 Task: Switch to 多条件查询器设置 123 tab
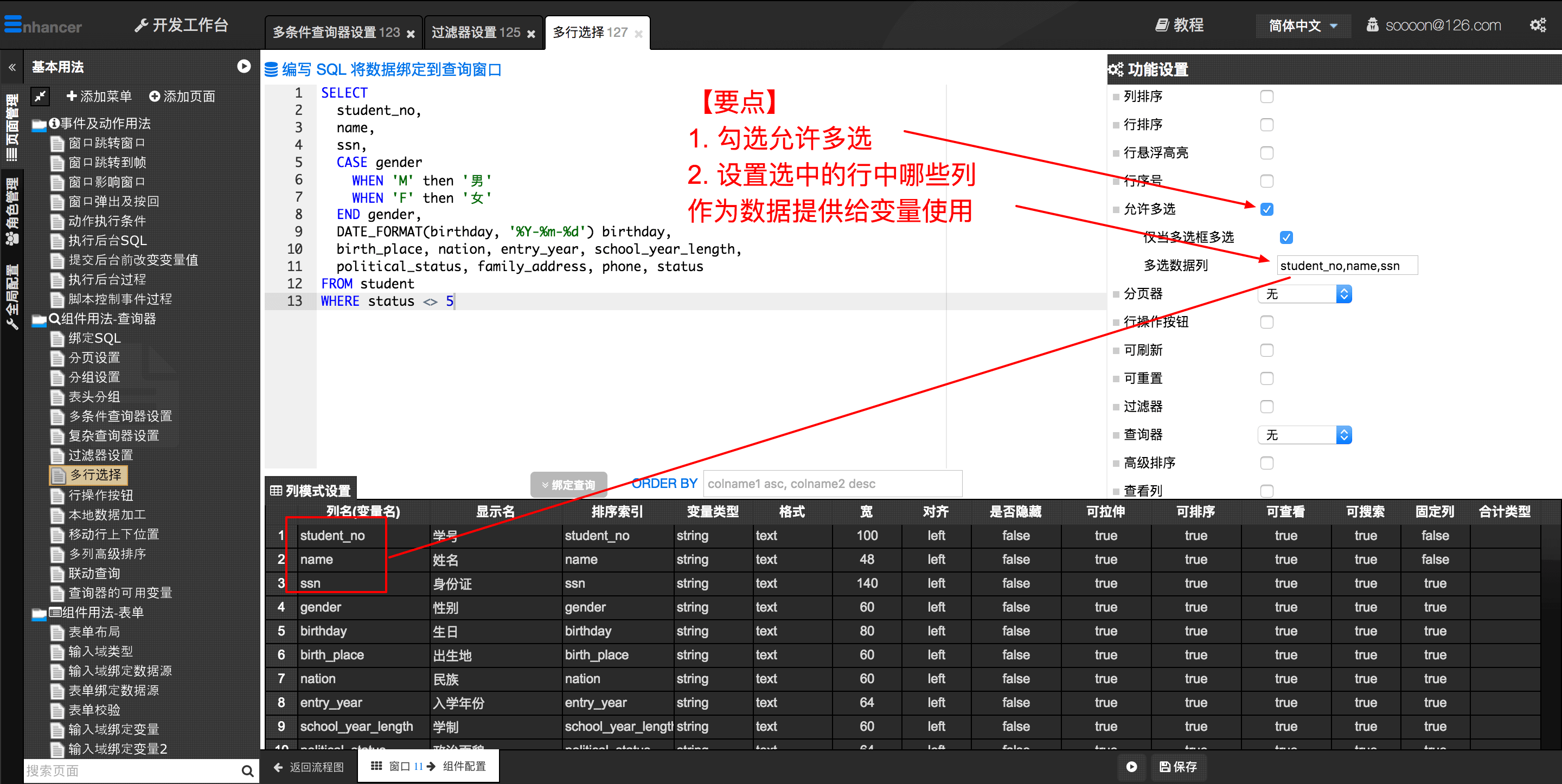tap(336, 33)
